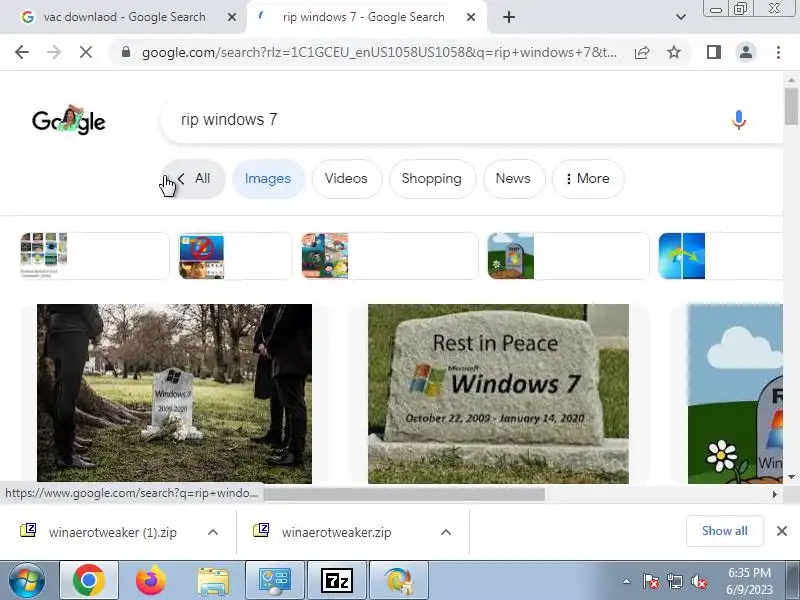800x600 pixels.
Task: Open the suggestion chip with a cartoon collage
Action: pyautogui.click(x=390, y=256)
